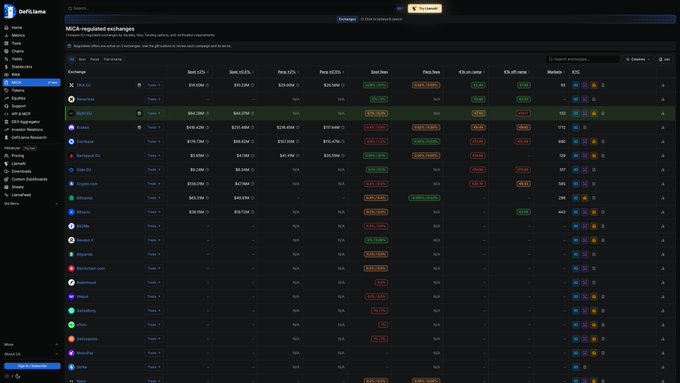Open Investor Relations in the sidebar

(27, 129)
